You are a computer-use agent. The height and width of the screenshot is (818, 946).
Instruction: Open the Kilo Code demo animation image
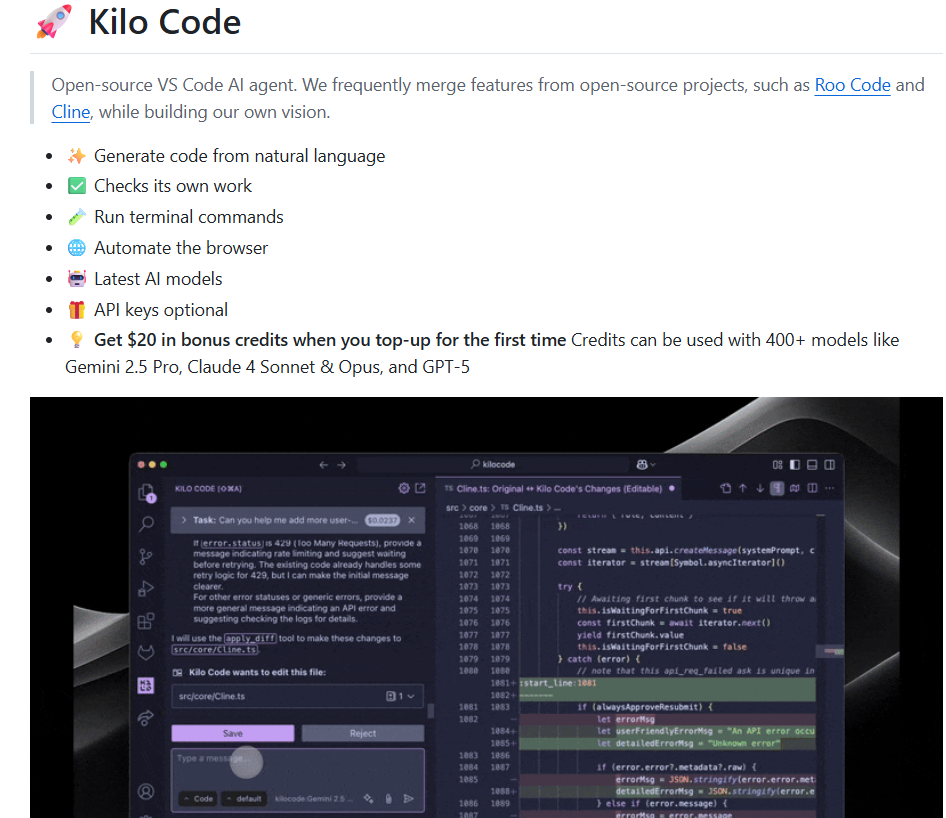(x=486, y=607)
